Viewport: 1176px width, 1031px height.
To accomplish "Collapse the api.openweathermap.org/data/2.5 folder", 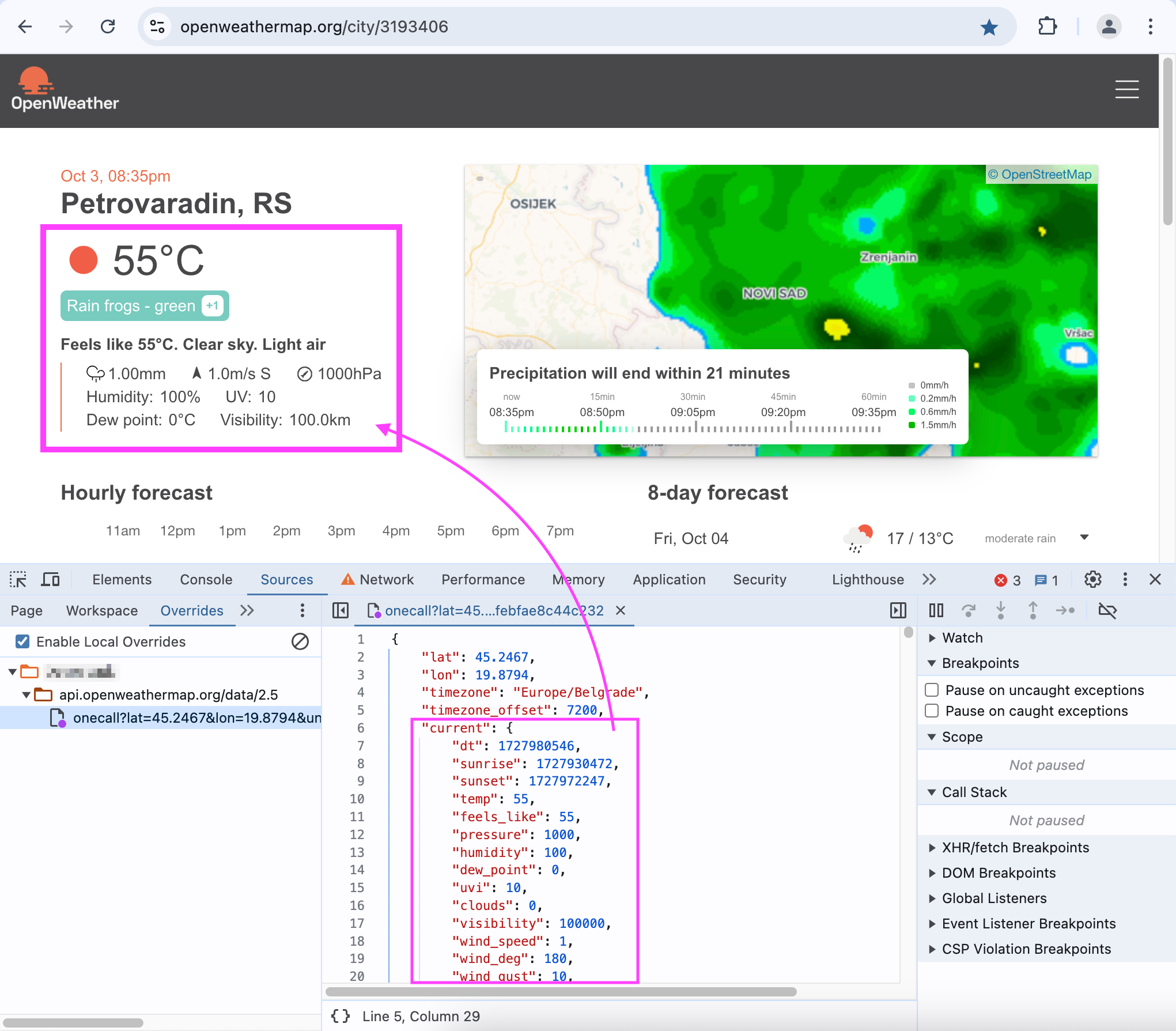I will click(x=27, y=695).
